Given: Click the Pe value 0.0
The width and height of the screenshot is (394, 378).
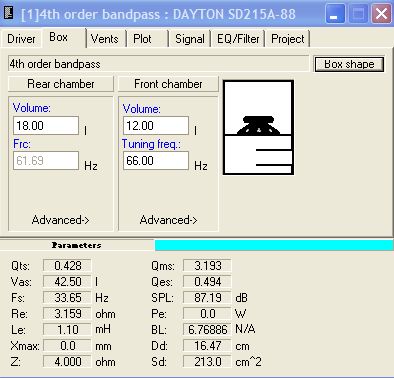Looking at the screenshot, I should click(207, 314).
